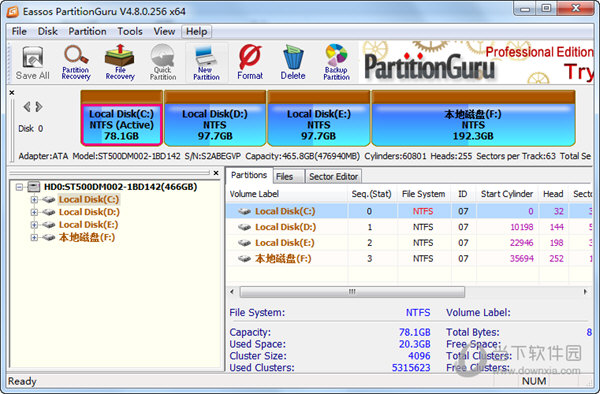Select Local Disk(C:) in the tree
Screen dimensions: 600x394
[x=89, y=199]
